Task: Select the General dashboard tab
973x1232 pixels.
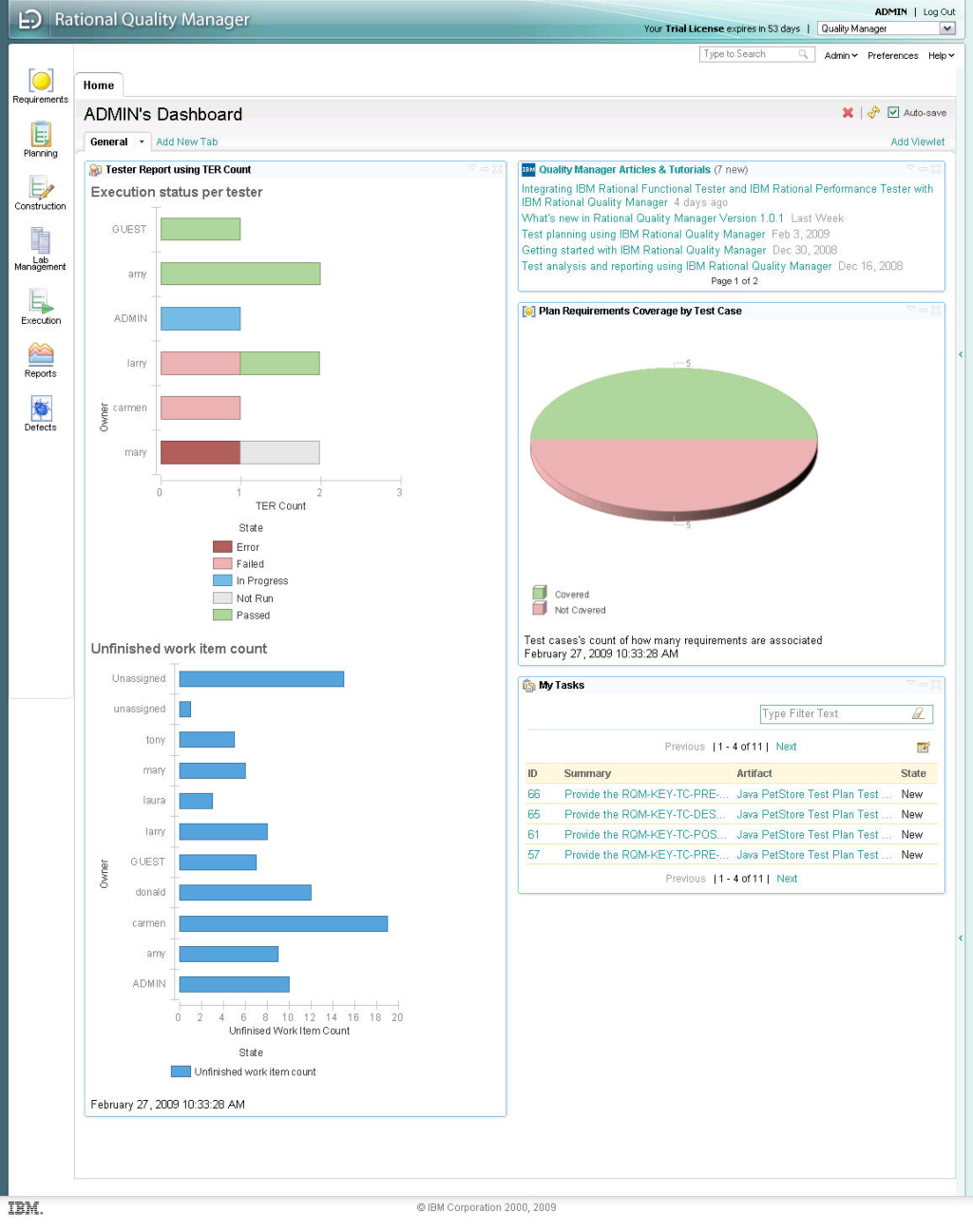Action: [x=109, y=142]
